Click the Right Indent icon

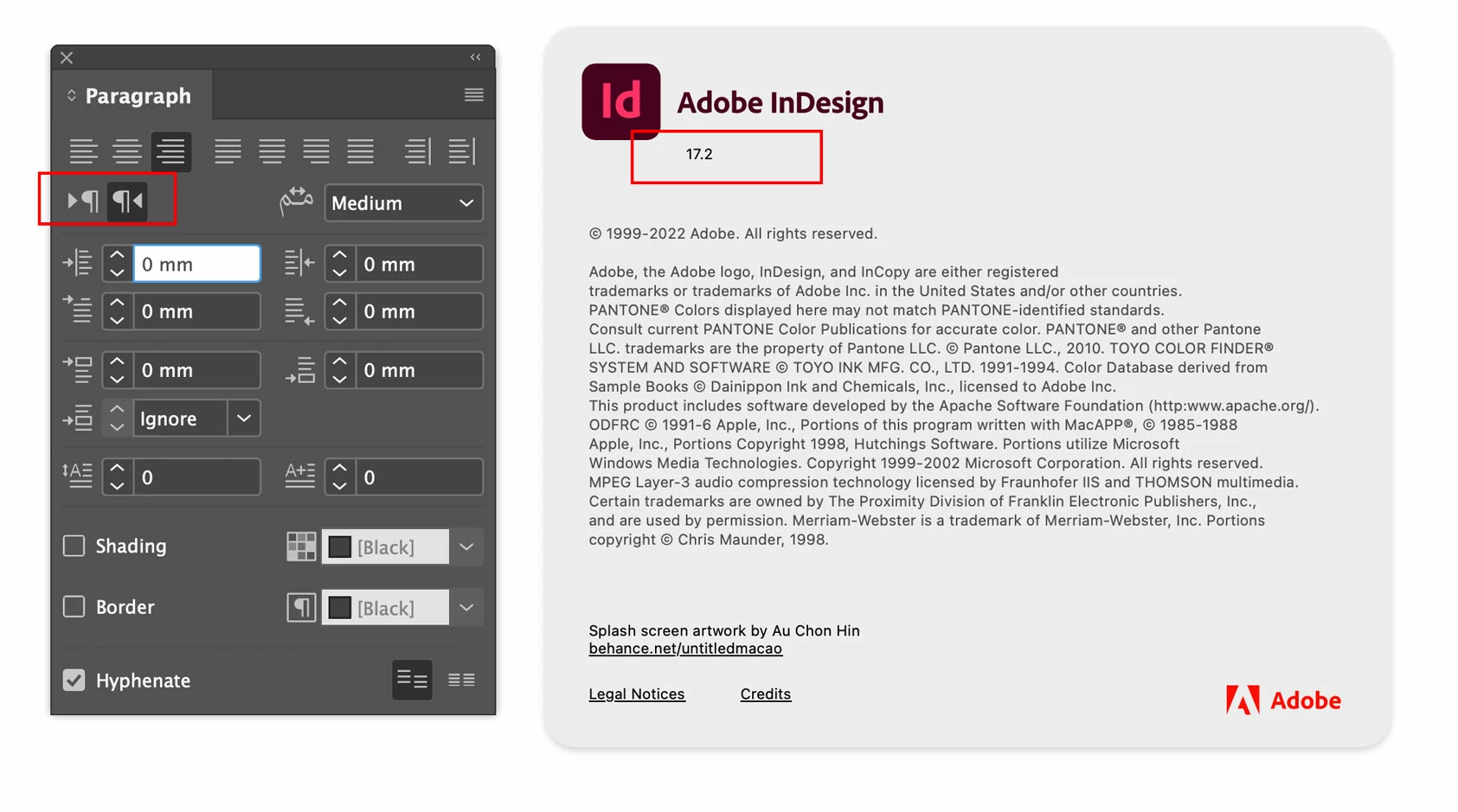(299, 263)
